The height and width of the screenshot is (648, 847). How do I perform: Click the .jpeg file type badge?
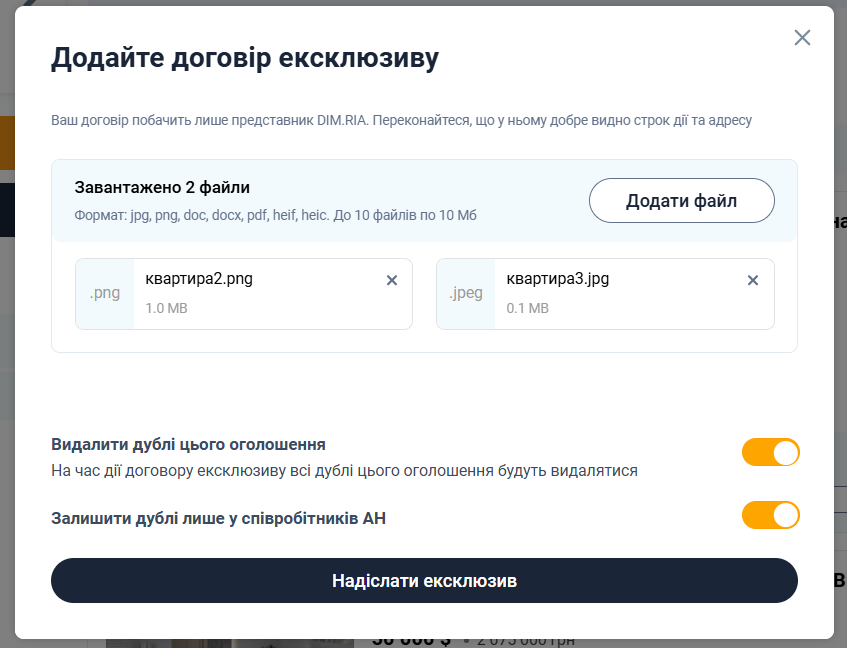pyautogui.click(x=466, y=293)
